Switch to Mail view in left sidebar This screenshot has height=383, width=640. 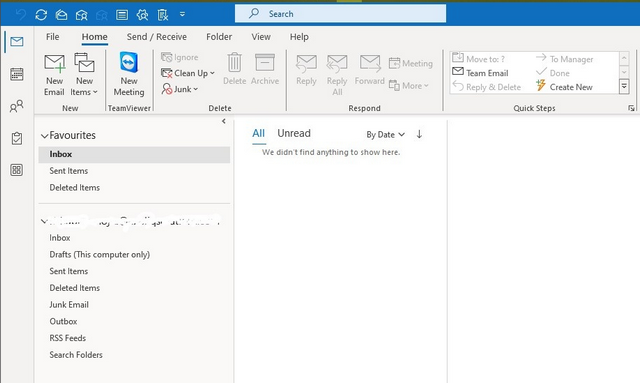(17, 41)
